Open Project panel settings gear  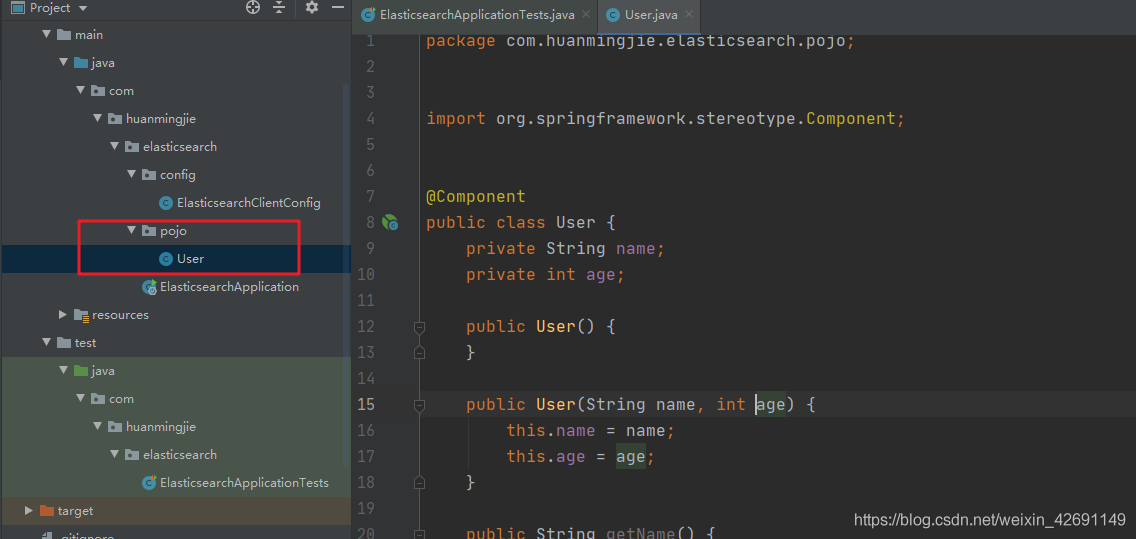312,8
